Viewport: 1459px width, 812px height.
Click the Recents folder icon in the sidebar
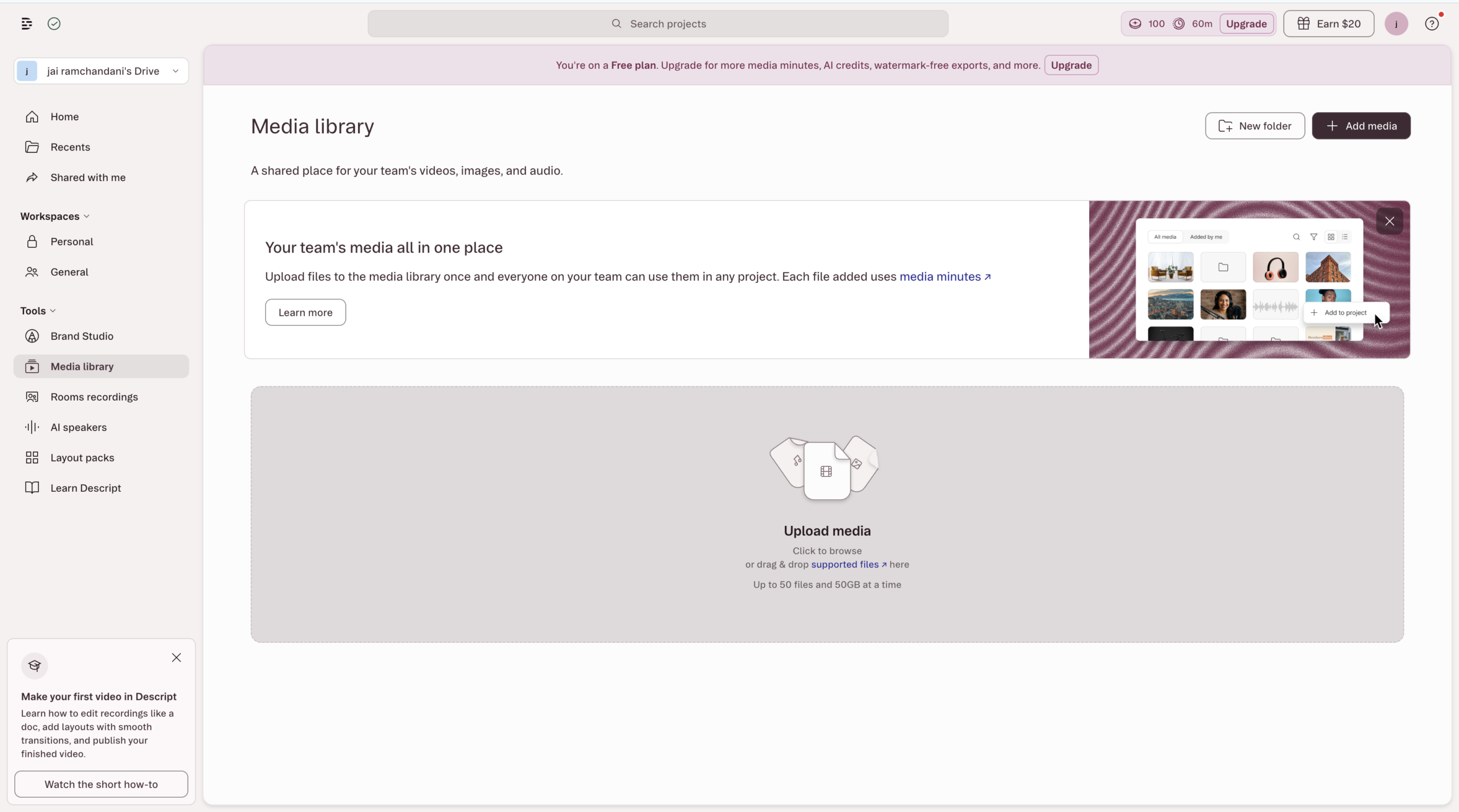(32, 147)
